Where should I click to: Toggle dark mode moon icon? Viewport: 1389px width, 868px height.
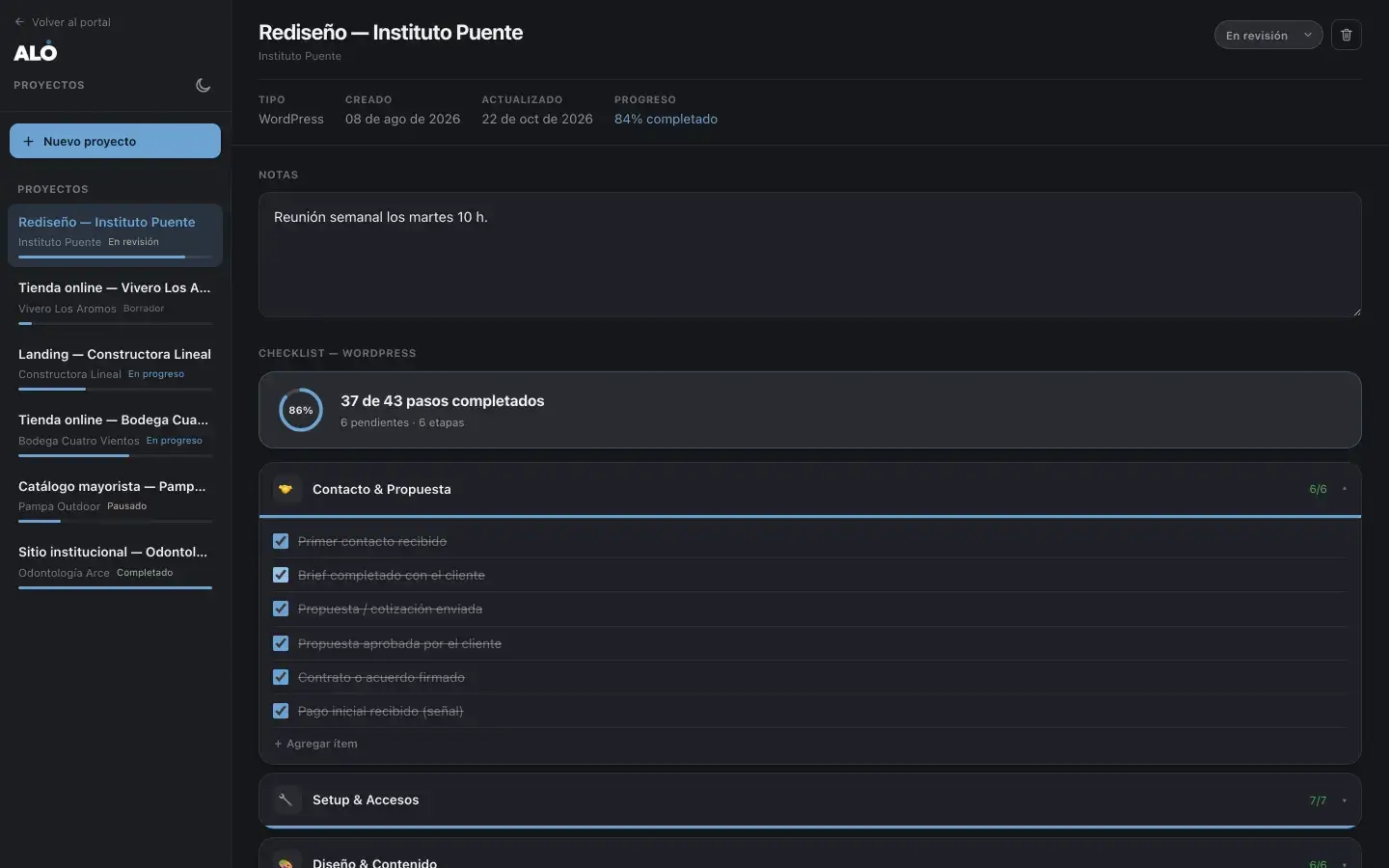(x=203, y=85)
